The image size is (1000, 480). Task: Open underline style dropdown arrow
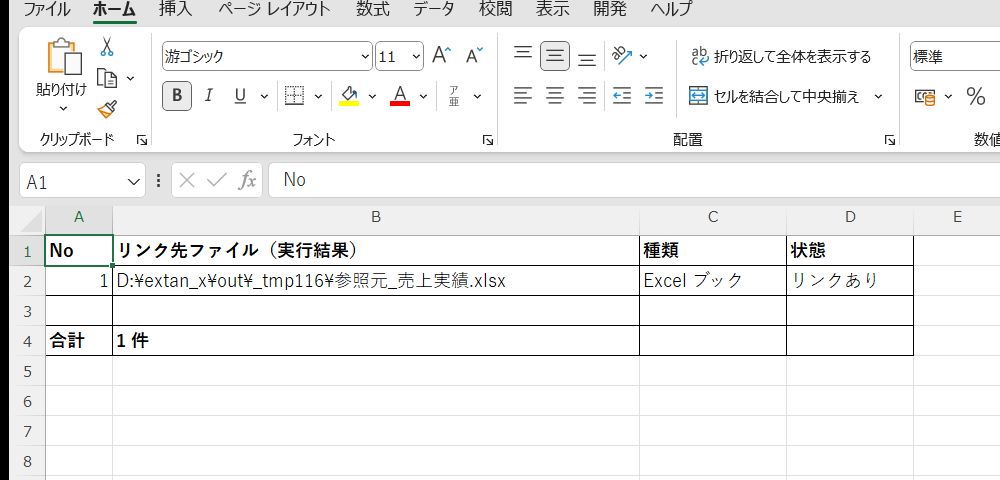tap(264, 96)
